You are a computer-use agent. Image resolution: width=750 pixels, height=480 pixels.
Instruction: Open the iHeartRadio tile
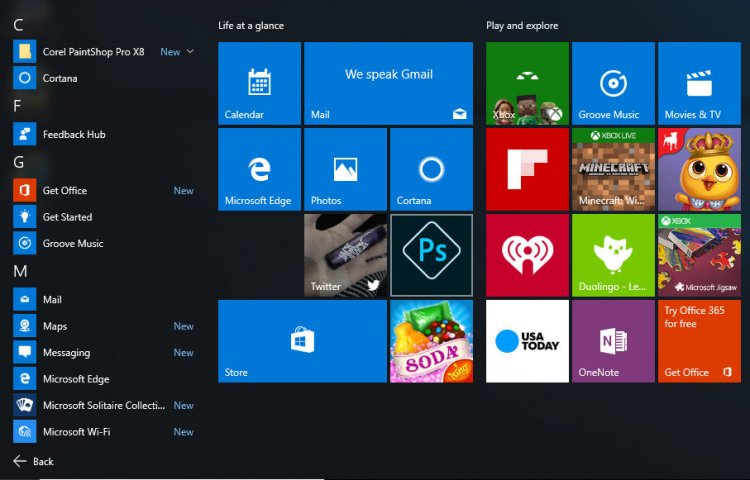pyautogui.click(x=527, y=255)
